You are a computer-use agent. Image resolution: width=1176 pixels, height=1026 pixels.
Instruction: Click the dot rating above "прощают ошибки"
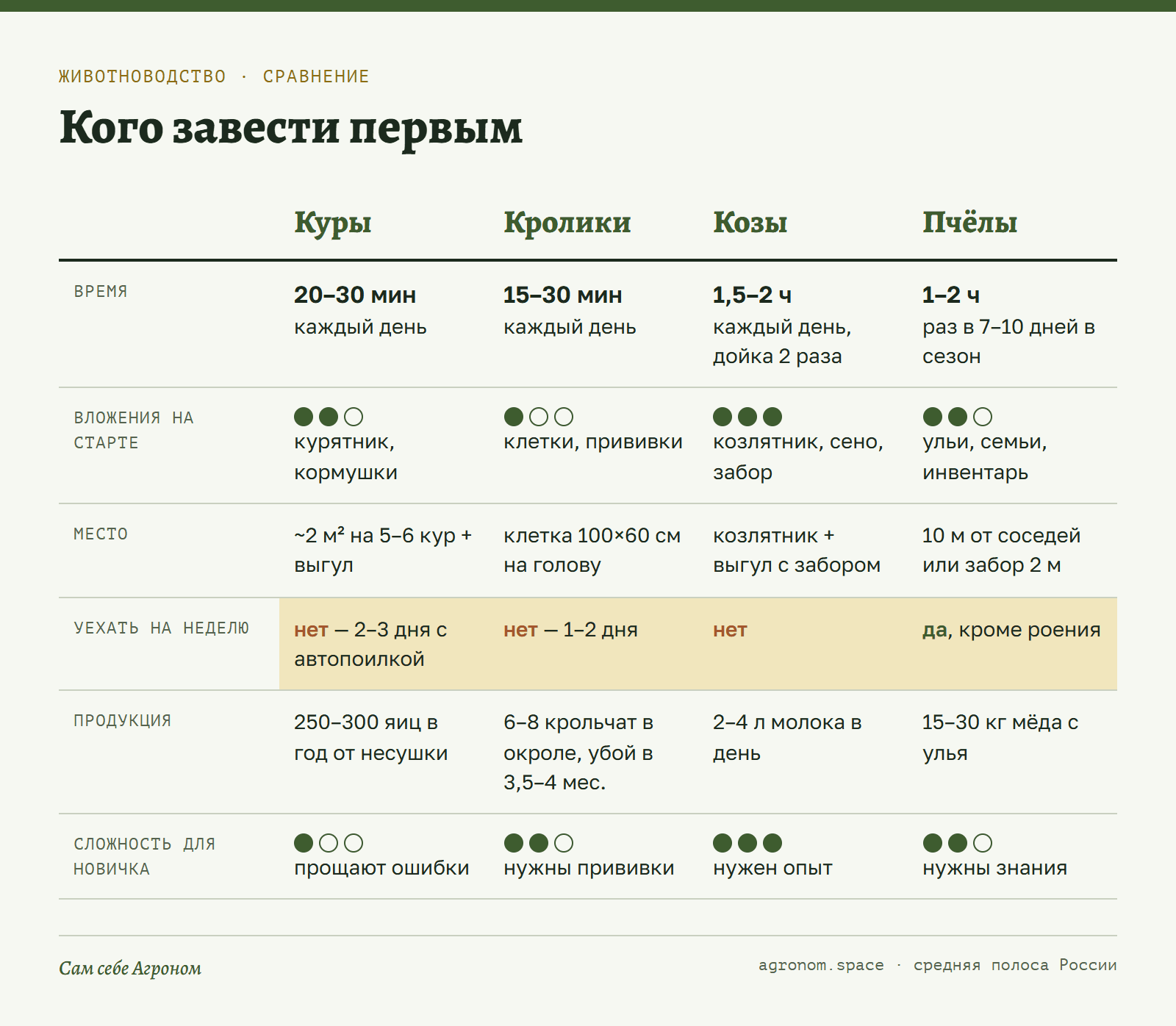coord(329,843)
